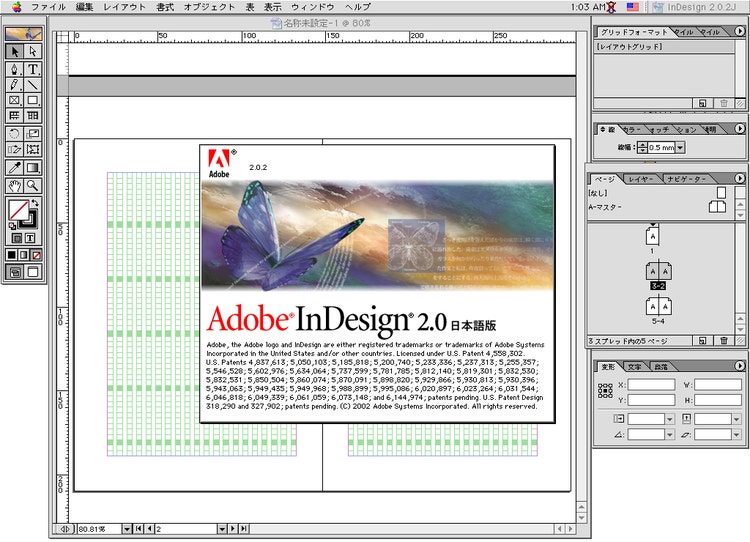Toggle formatting affects container button
This screenshot has width=750, height=542.
[17, 238]
